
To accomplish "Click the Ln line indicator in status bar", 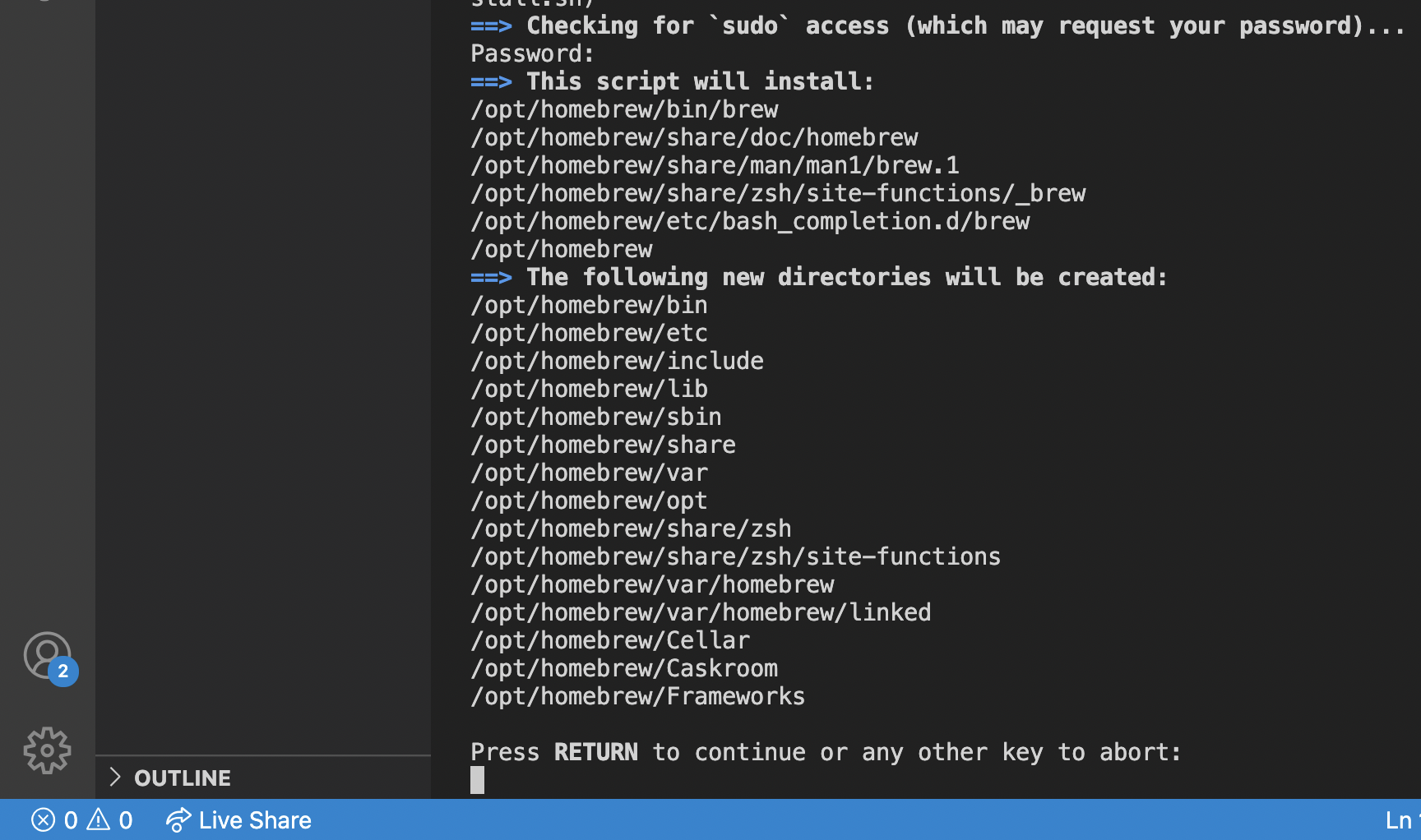I will click(1400, 819).
